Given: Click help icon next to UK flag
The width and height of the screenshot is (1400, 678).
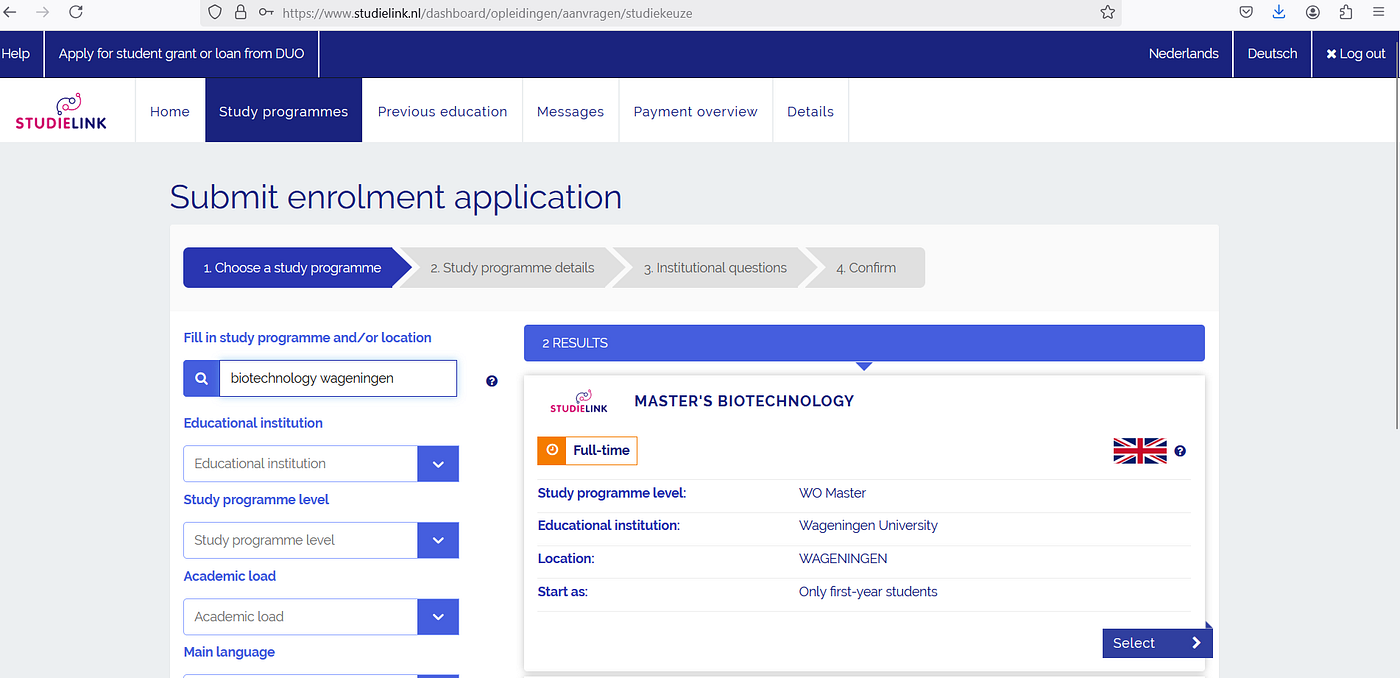Looking at the screenshot, I should pos(1180,451).
